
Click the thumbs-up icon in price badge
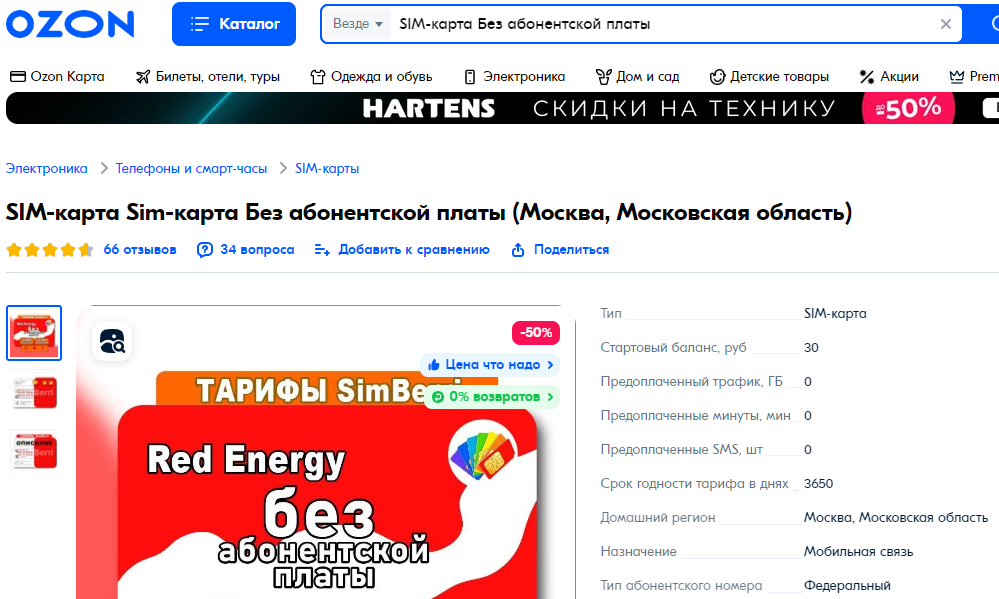(x=434, y=364)
